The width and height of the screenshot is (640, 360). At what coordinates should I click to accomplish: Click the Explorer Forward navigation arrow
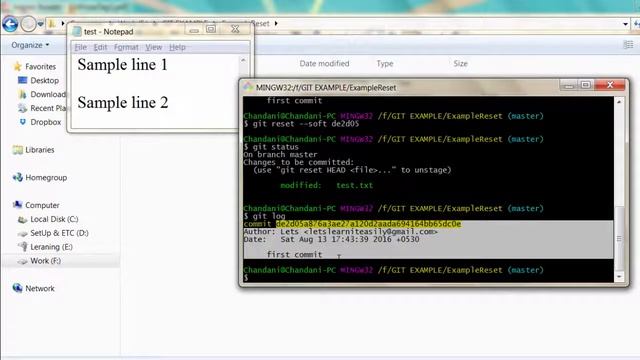pos(28,24)
